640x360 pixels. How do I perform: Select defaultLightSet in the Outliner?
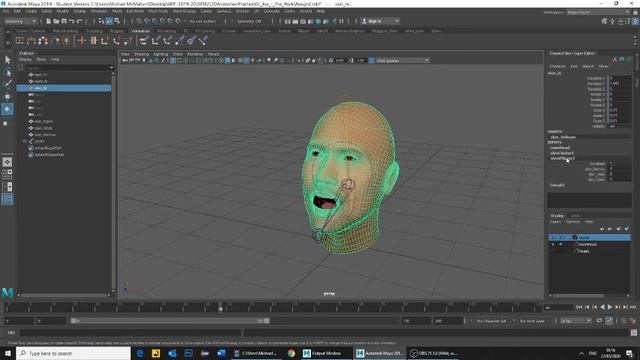click(x=48, y=148)
